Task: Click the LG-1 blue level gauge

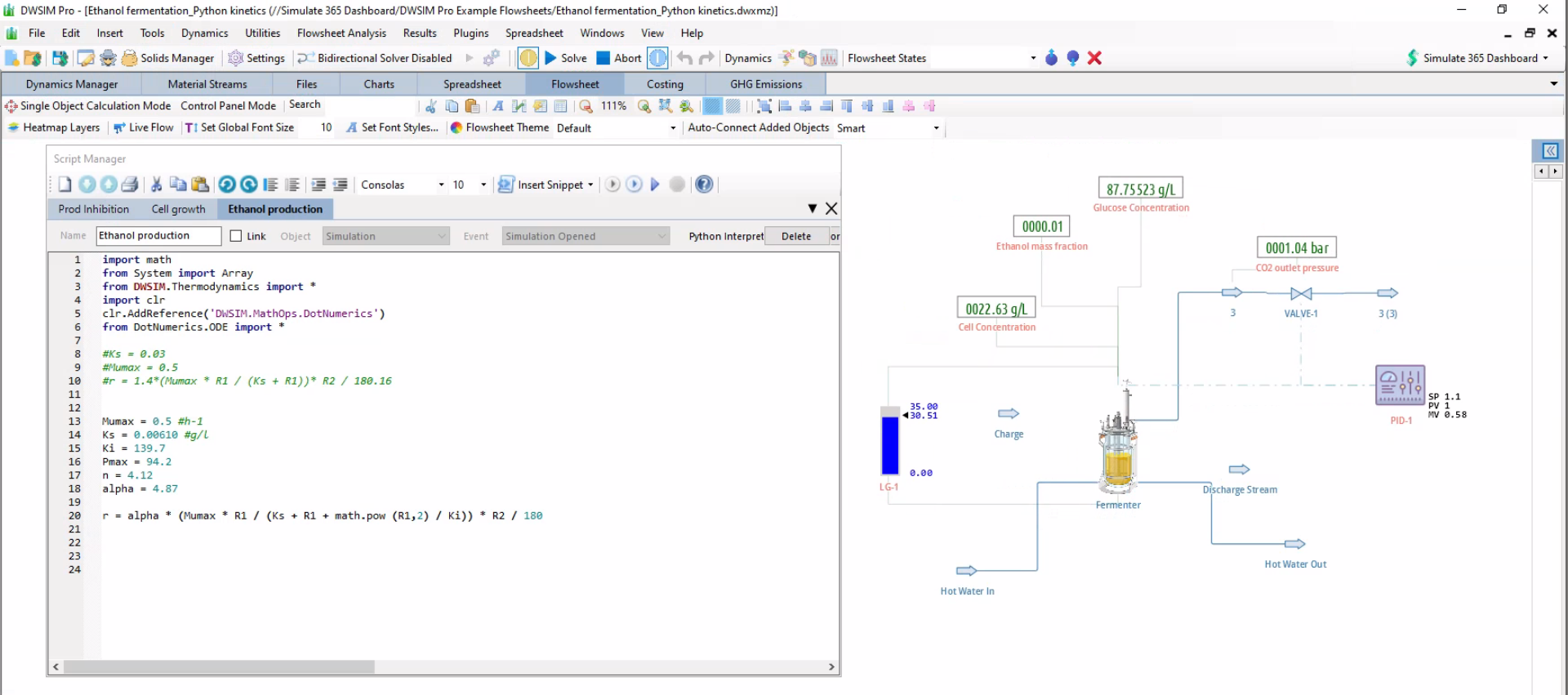Action: [890, 440]
